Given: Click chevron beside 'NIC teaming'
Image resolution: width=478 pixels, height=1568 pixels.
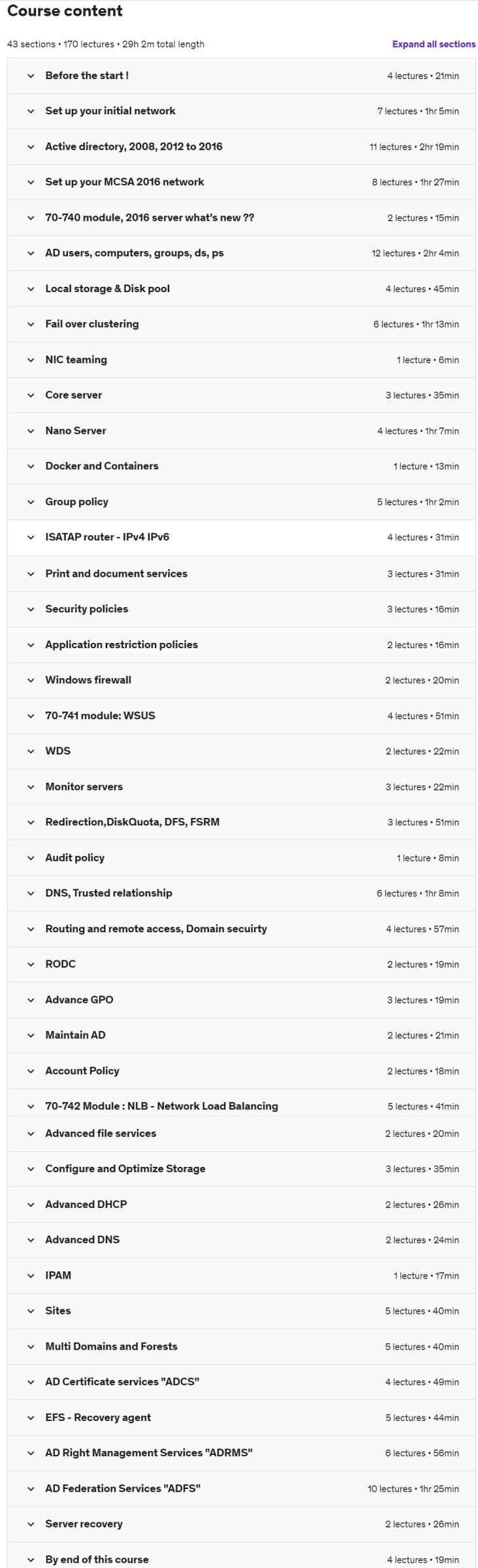Looking at the screenshot, I should (x=31, y=360).
